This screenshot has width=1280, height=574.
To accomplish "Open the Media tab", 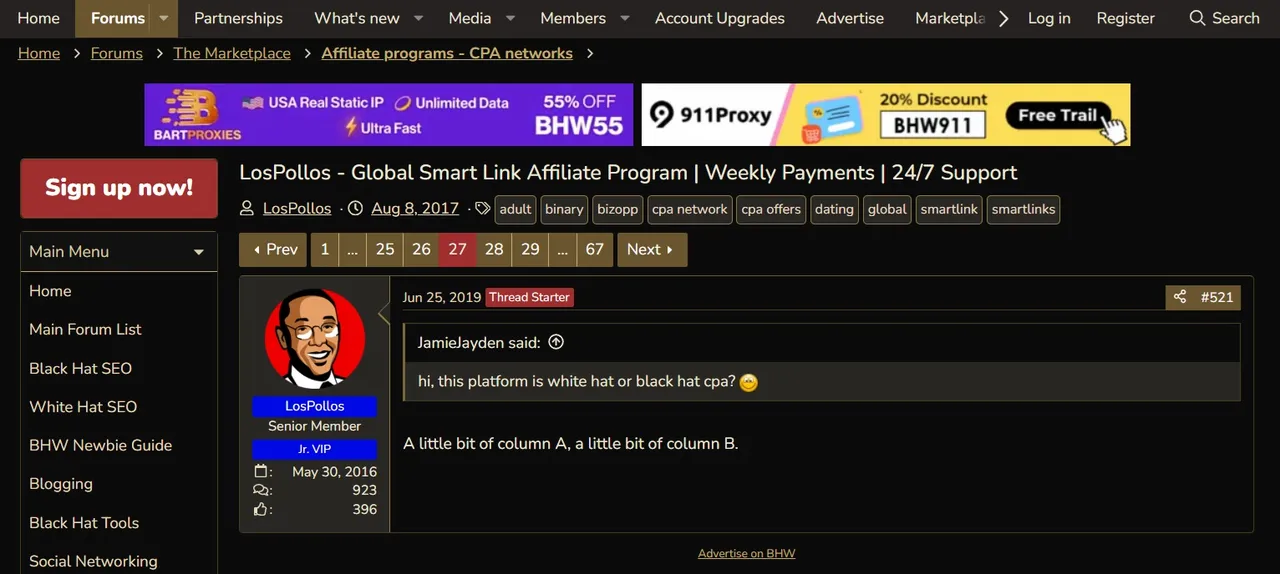I will [470, 18].
